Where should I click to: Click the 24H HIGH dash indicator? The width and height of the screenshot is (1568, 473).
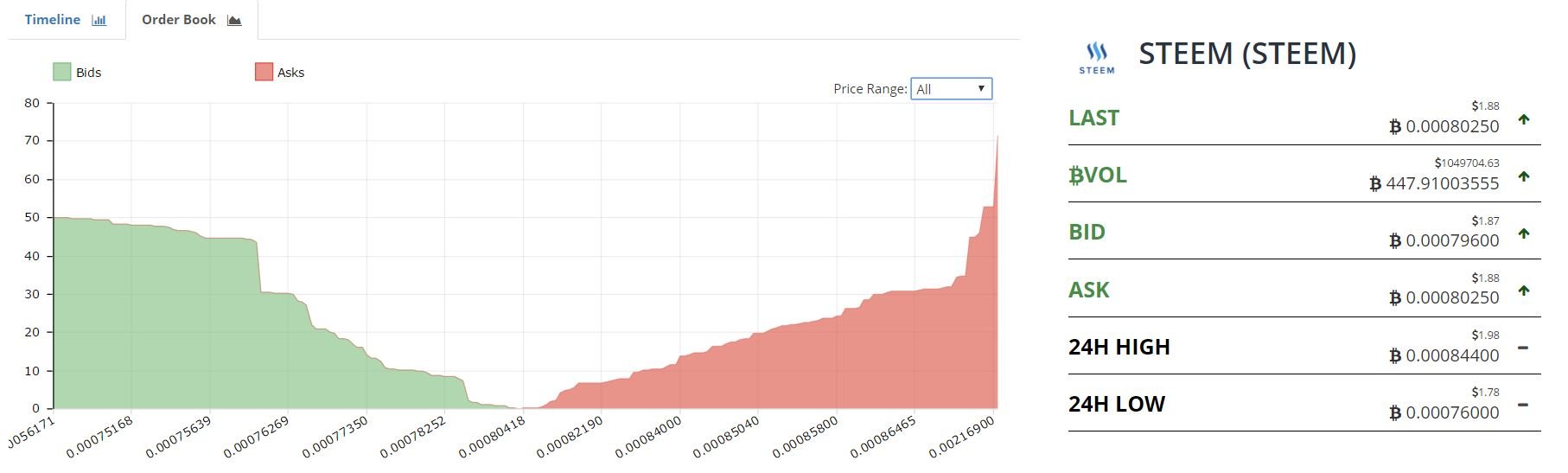point(1523,348)
